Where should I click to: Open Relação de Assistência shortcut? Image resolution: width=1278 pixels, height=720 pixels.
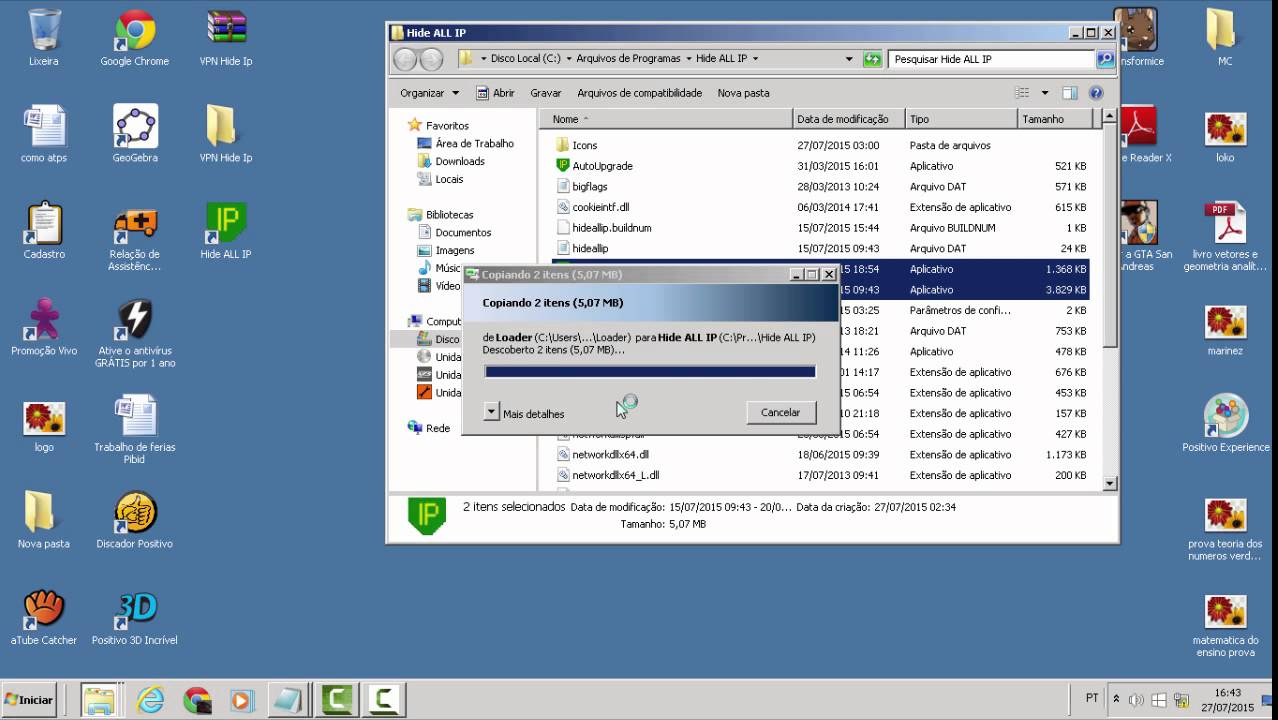click(135, 236)
